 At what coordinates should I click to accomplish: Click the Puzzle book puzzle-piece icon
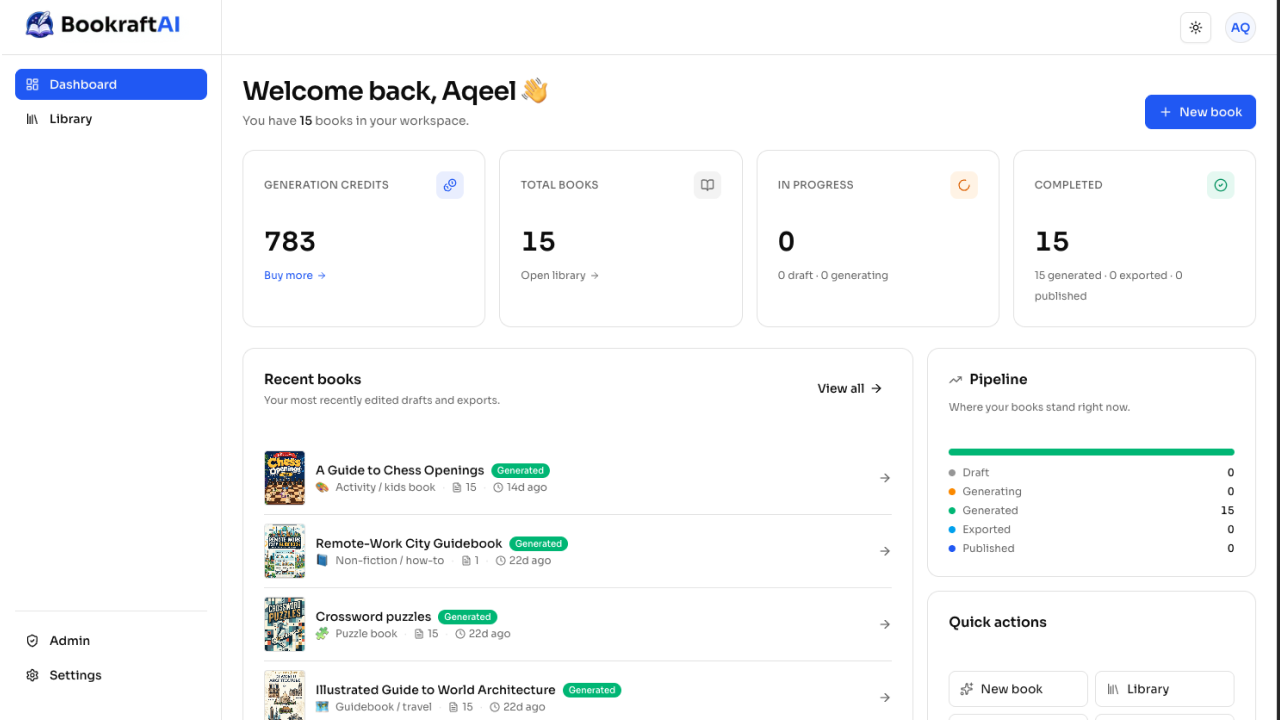point(322,633)
